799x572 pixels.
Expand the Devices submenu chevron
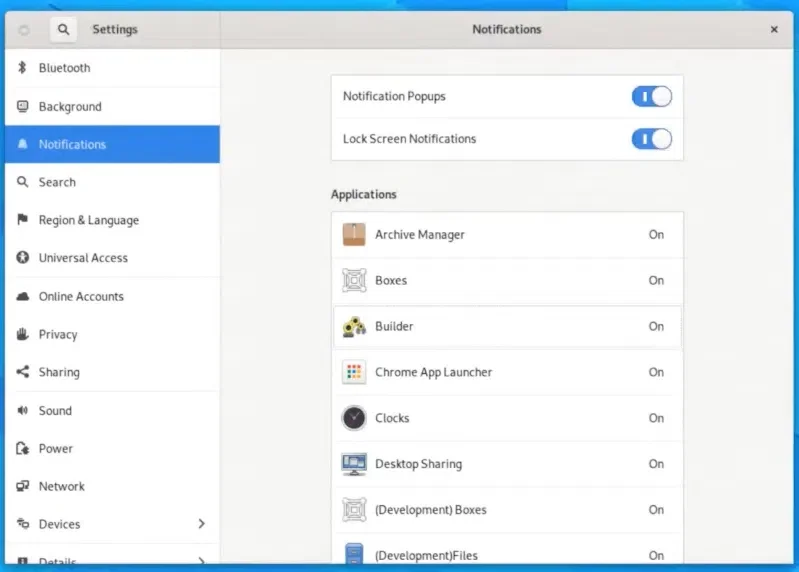(x=202, y=524)
